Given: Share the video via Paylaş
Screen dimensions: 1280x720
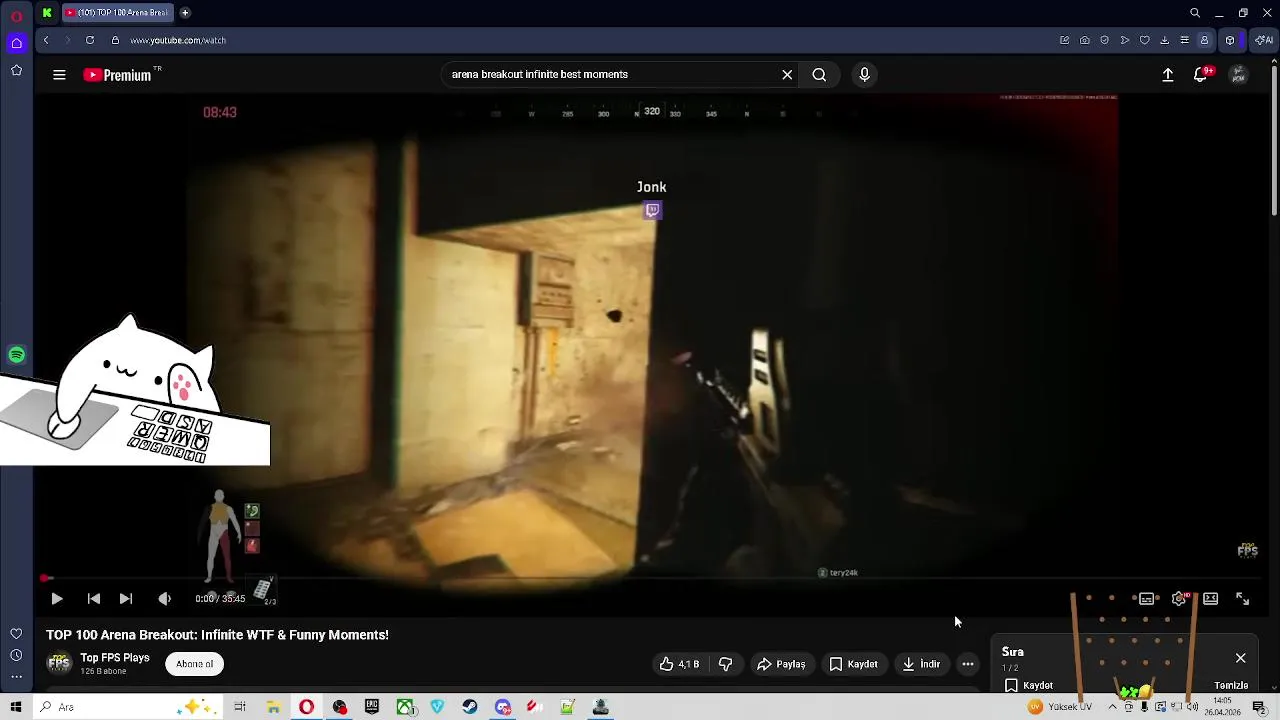Looking at the screenshot, I should (x=781, y=664).
